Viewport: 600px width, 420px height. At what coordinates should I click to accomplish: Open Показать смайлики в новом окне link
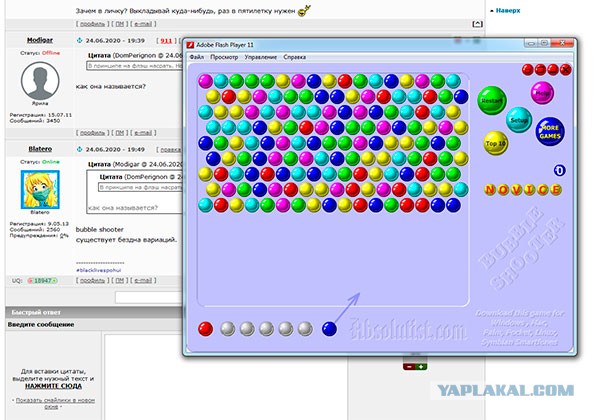point(55,403)
